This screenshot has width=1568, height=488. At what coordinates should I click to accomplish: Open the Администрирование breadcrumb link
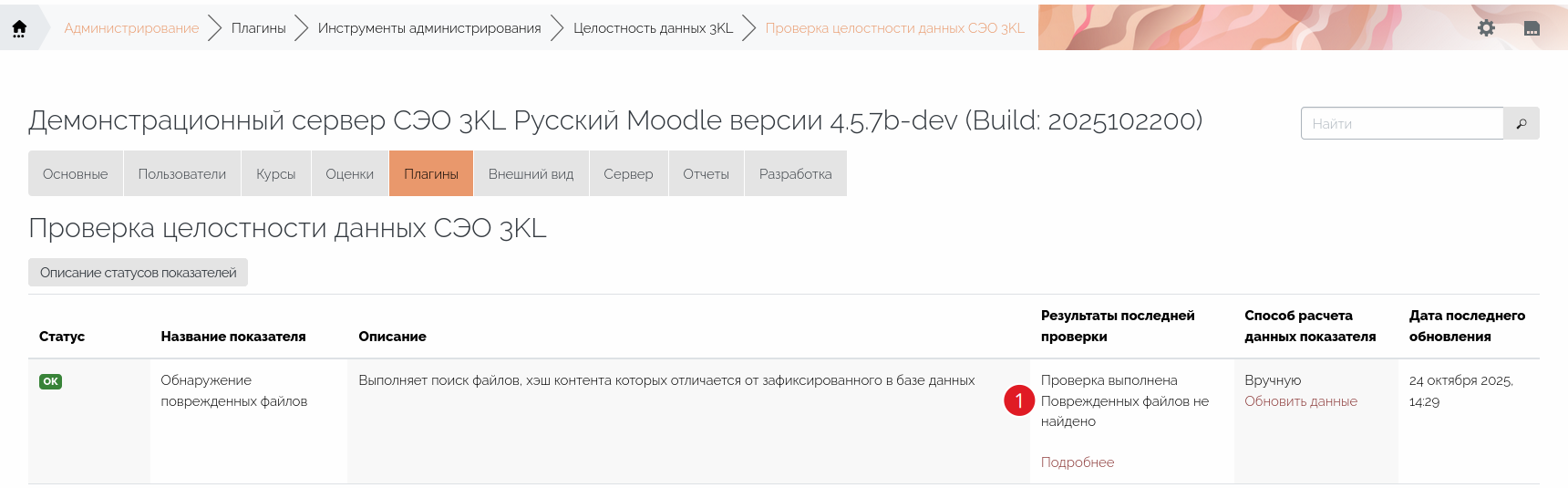point(131,28)
